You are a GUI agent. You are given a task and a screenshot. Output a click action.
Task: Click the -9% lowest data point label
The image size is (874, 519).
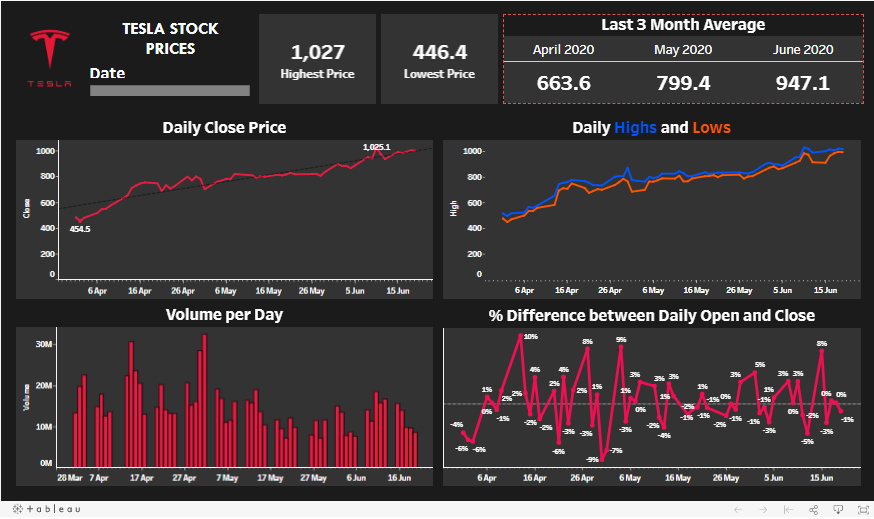(593, 459)
